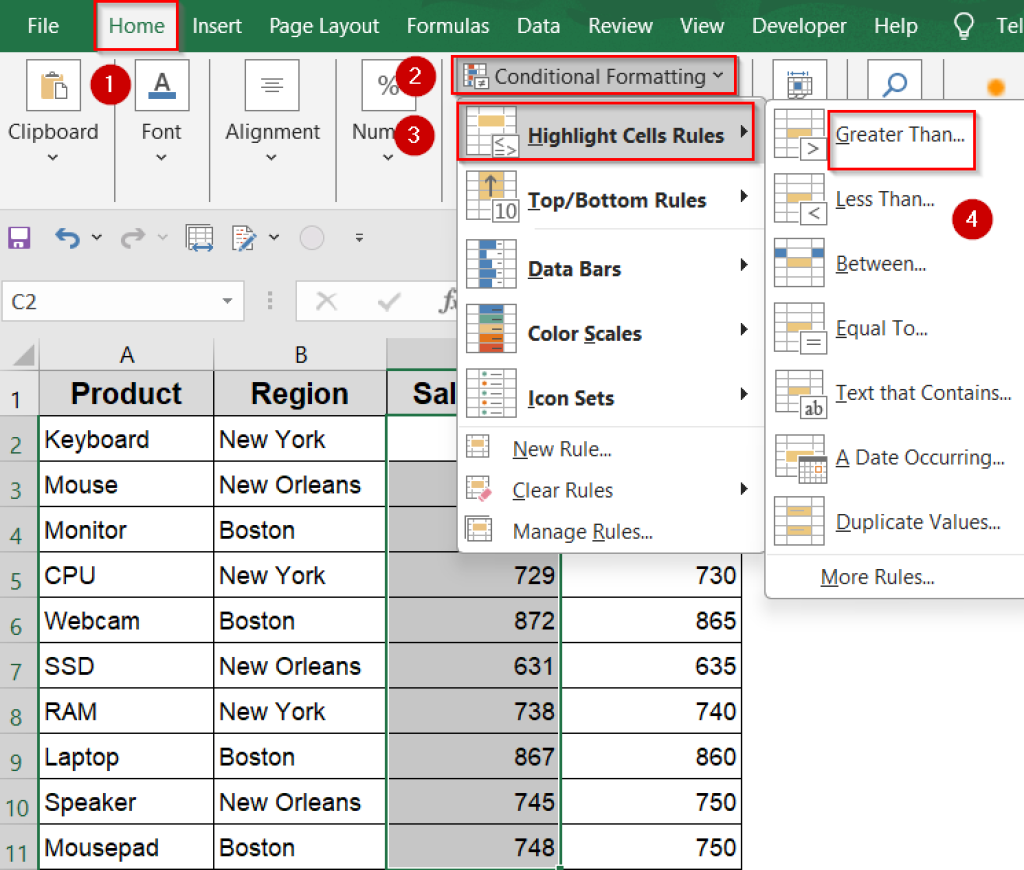Click the Tell Me lightbulb icon
Viewport: 1024px width, 870px height.
(x=962, y=25)
